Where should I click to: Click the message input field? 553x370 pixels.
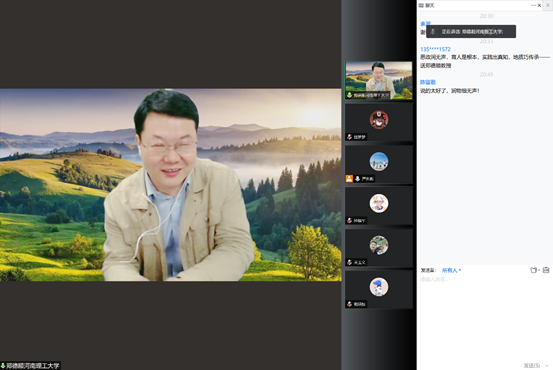[485, 316]
